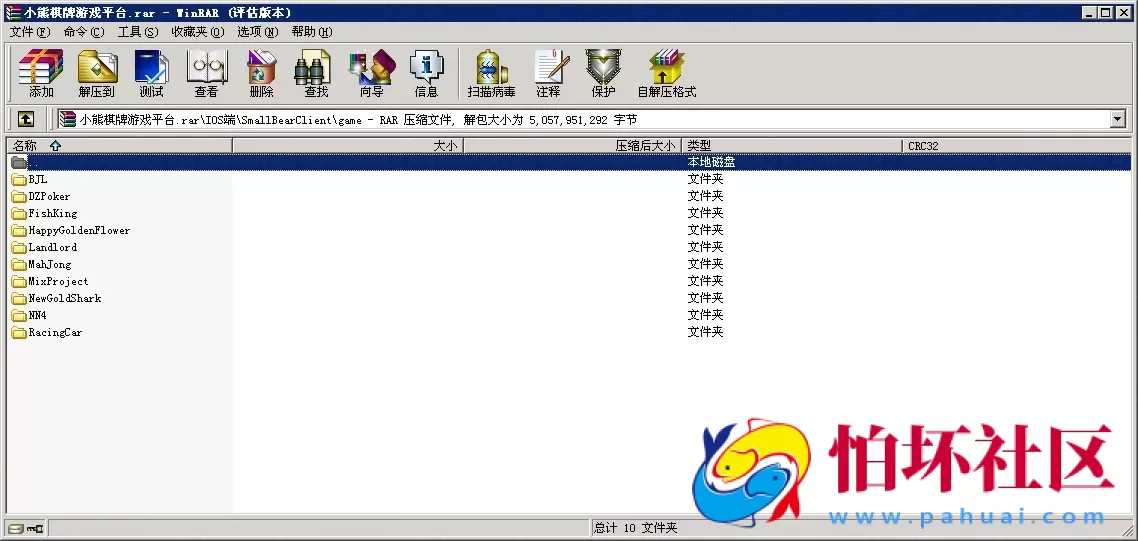Image resolution: width=1138 pixels, height=541 pixels.
Task: Open the 工具(S) menu
Action: pyautogui.click(x=138, y=32)
